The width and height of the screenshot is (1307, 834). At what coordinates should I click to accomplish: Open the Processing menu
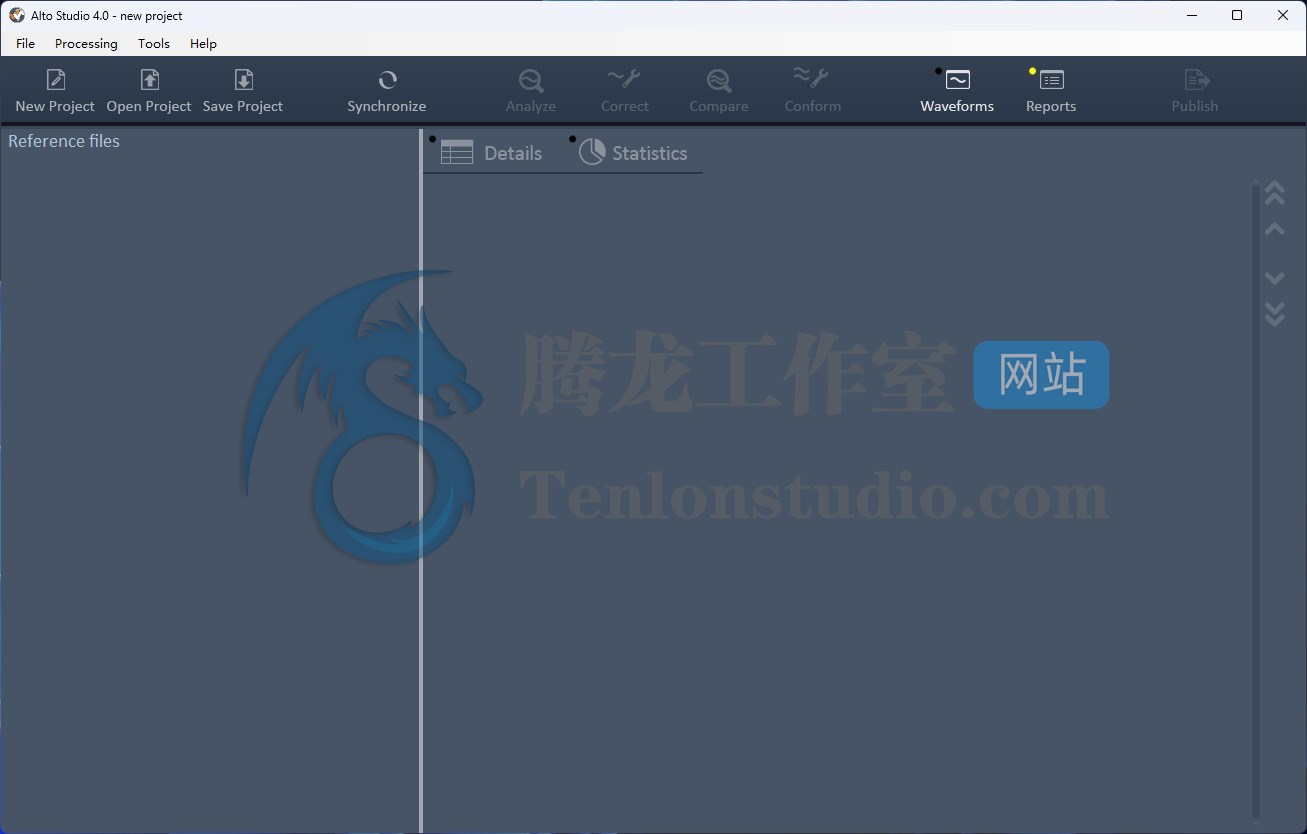click(86, 43)
